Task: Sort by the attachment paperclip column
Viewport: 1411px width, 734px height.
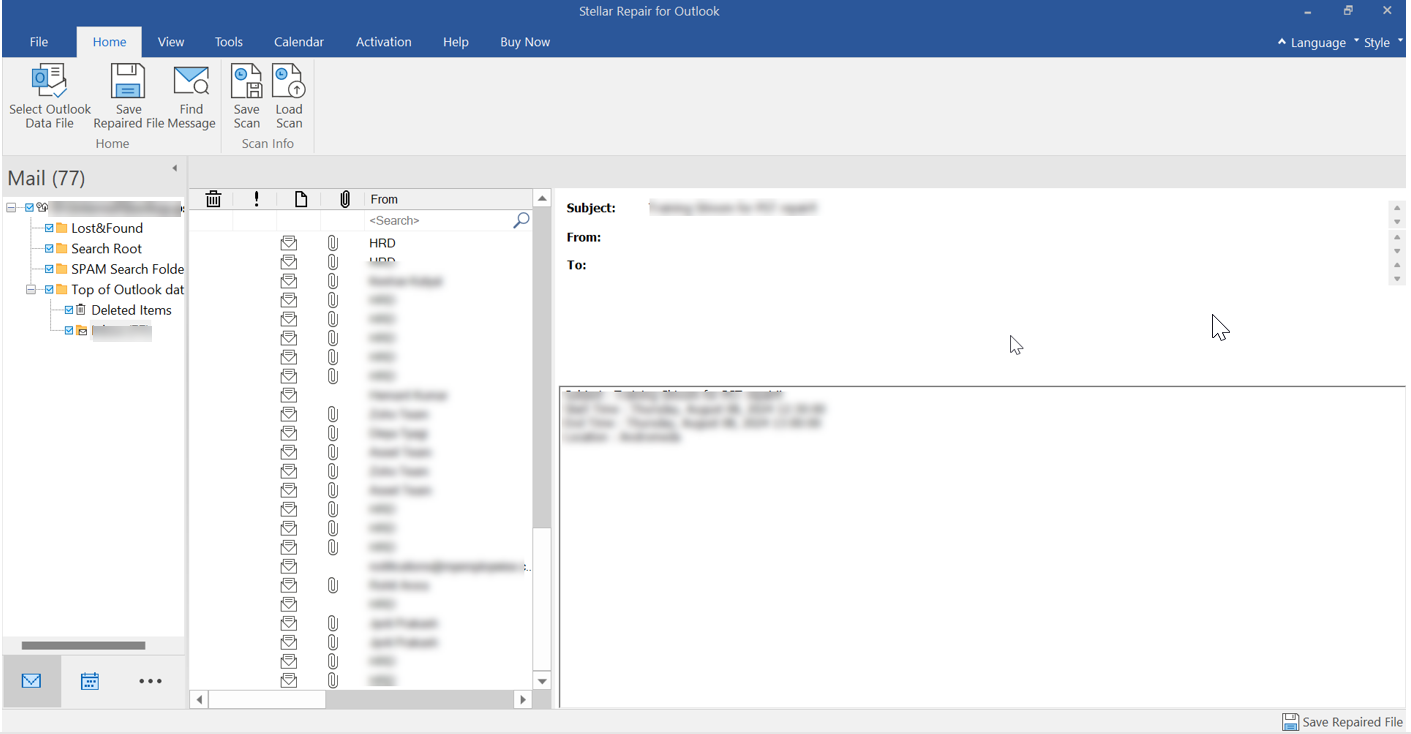Action: click(x=345, y=199)
